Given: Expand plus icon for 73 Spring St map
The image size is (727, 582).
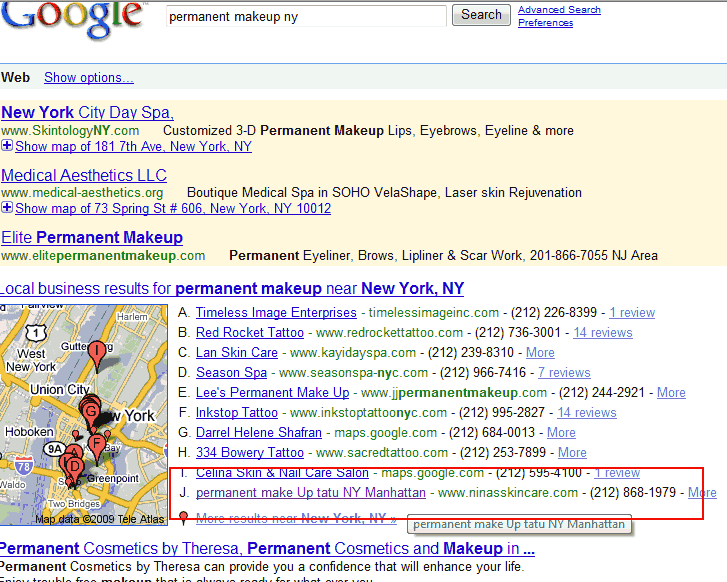Looking at the screenshot, I should click(x=6, y=208).
